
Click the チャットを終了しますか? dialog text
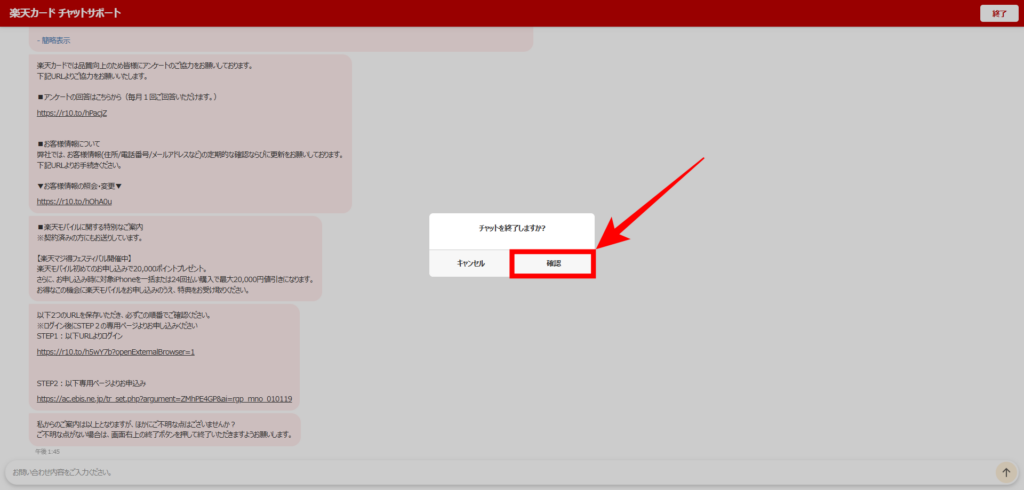(x=512, y=228)
